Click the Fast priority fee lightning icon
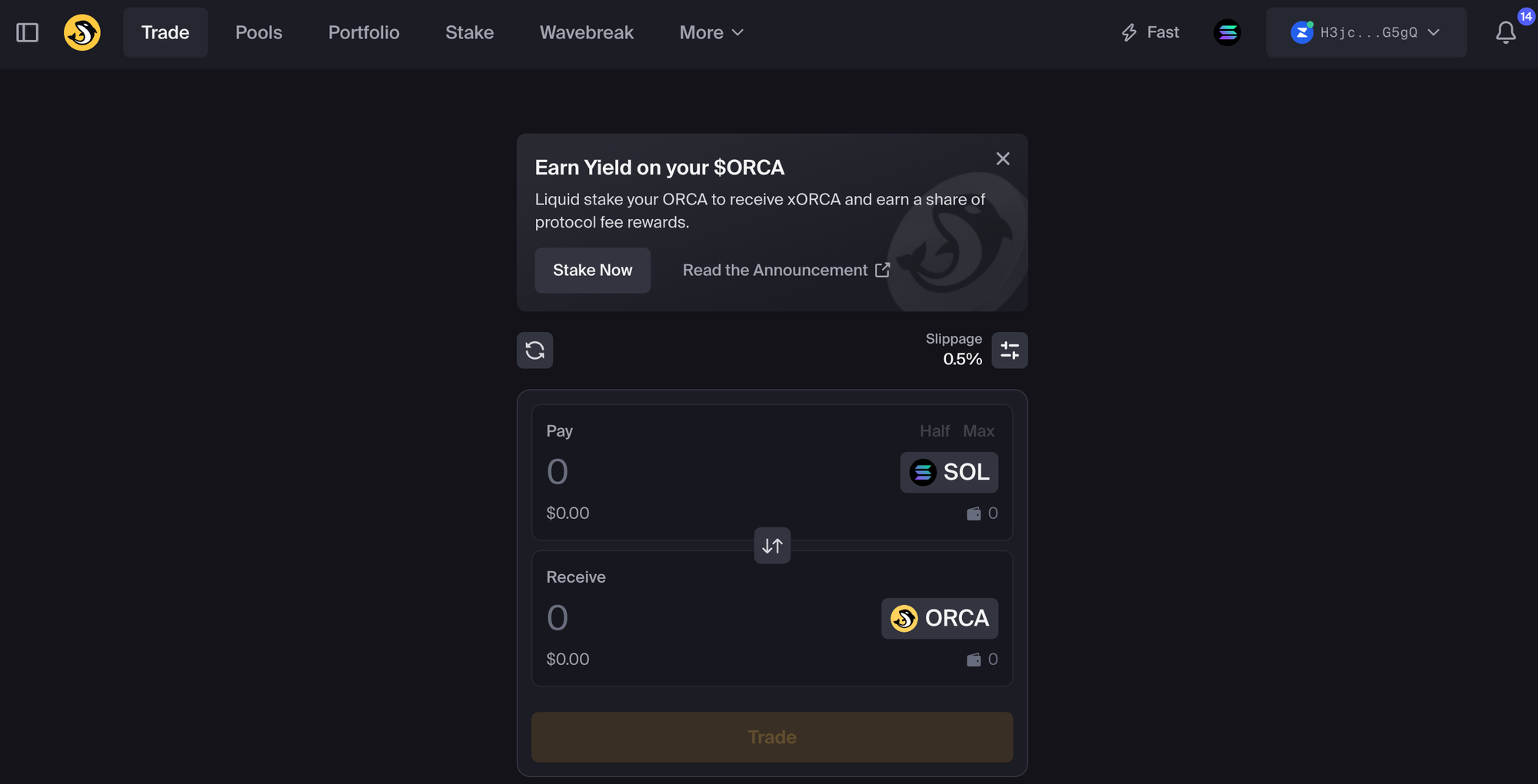 point(1129,32)
